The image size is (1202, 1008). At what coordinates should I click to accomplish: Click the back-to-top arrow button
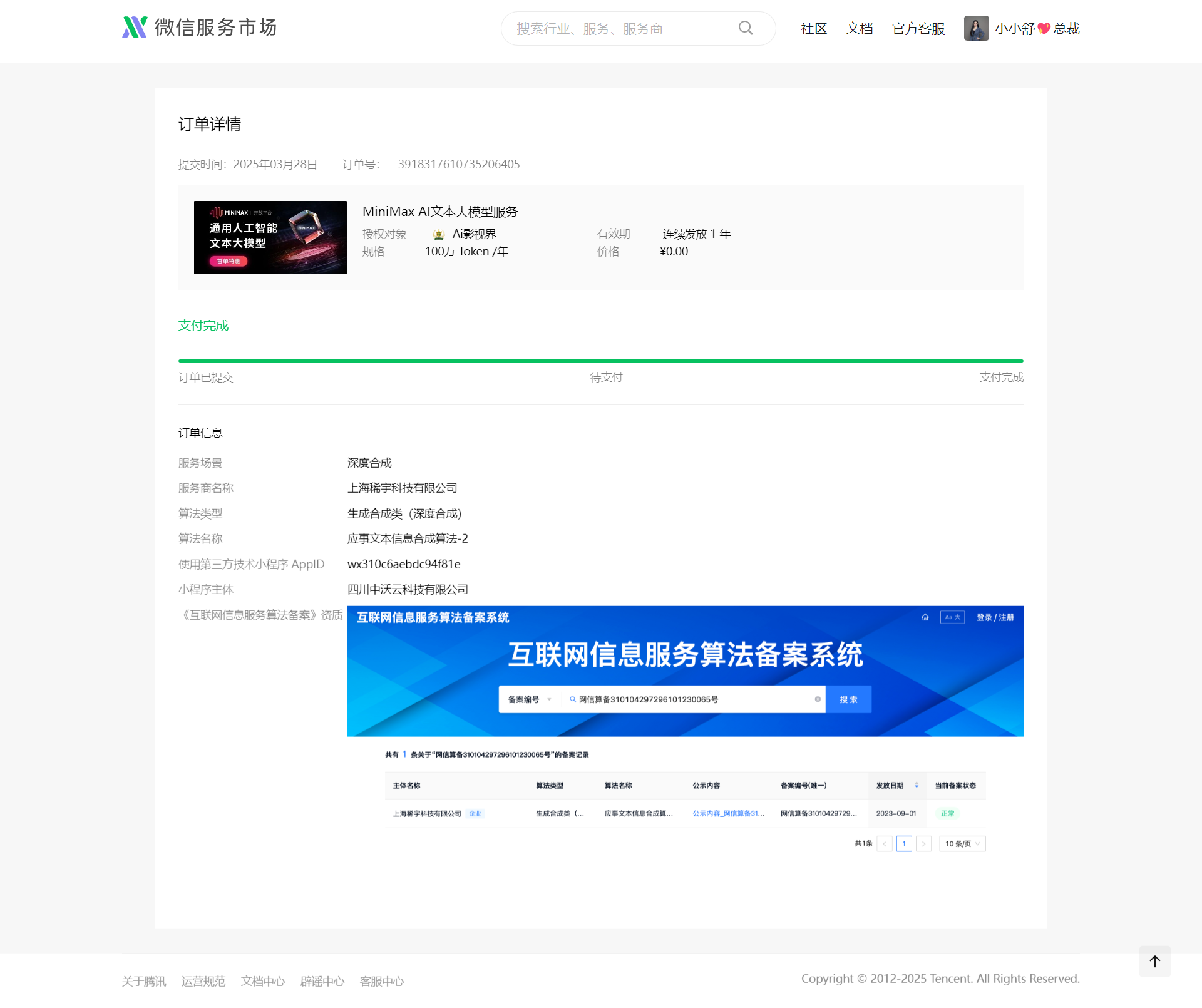1154,961
